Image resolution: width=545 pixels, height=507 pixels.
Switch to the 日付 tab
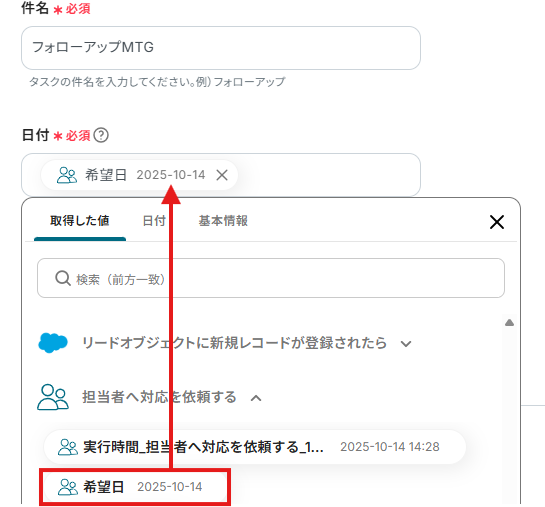(x=154, y=221)
